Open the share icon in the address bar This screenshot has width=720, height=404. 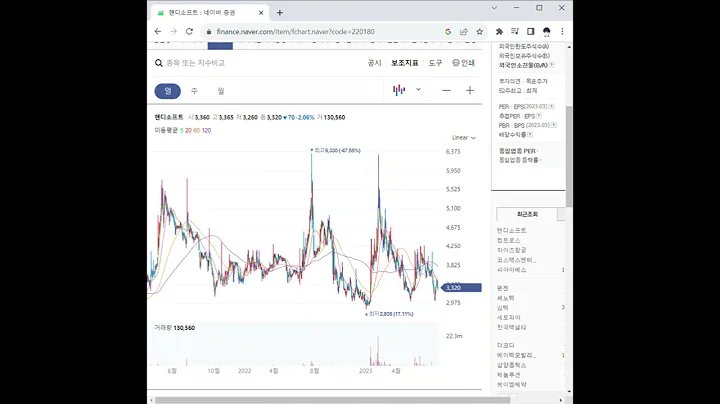point(464,31)
